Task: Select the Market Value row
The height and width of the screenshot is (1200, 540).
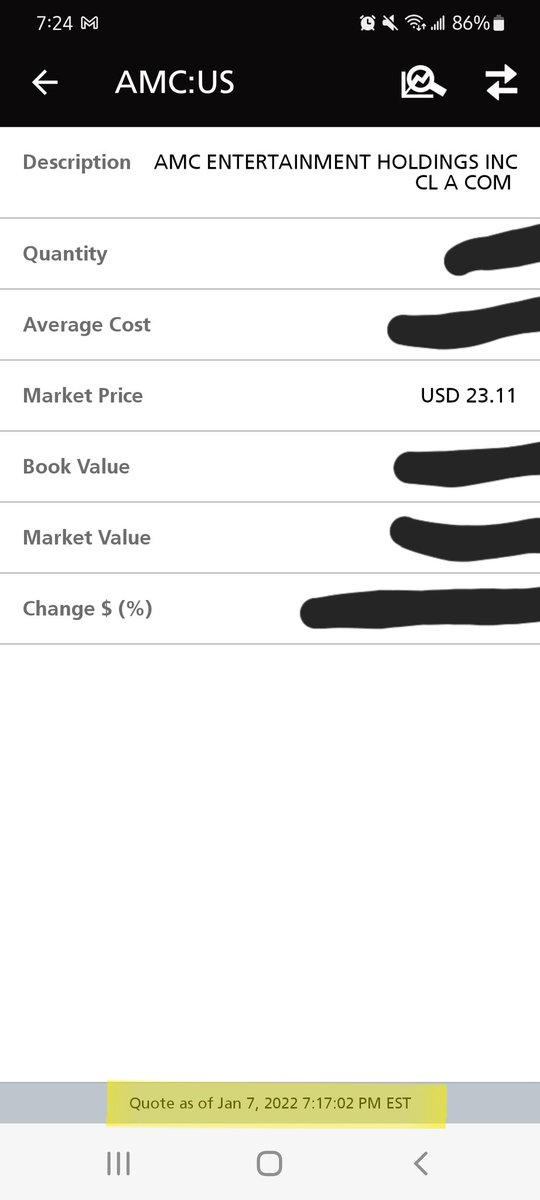Action: [x=270, y=537]
